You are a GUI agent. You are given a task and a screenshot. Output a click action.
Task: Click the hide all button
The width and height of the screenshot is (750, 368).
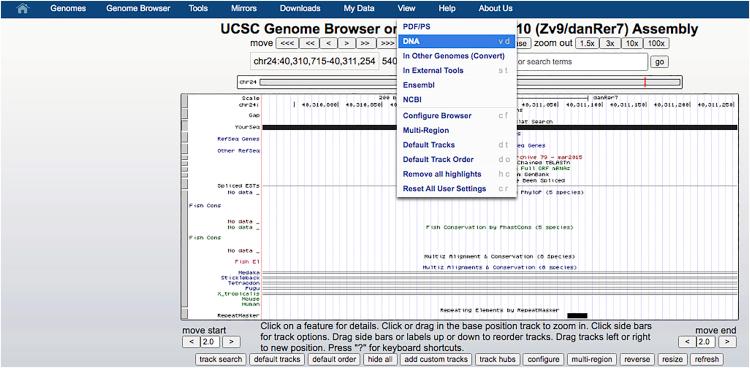point(380,359)
